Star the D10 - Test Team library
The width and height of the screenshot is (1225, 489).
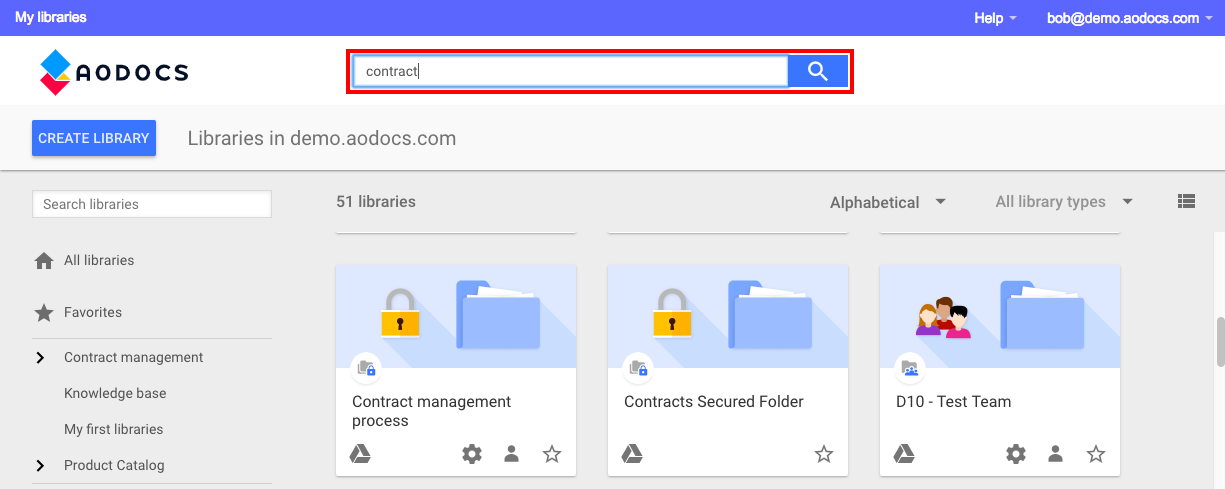pos(1096,454)
